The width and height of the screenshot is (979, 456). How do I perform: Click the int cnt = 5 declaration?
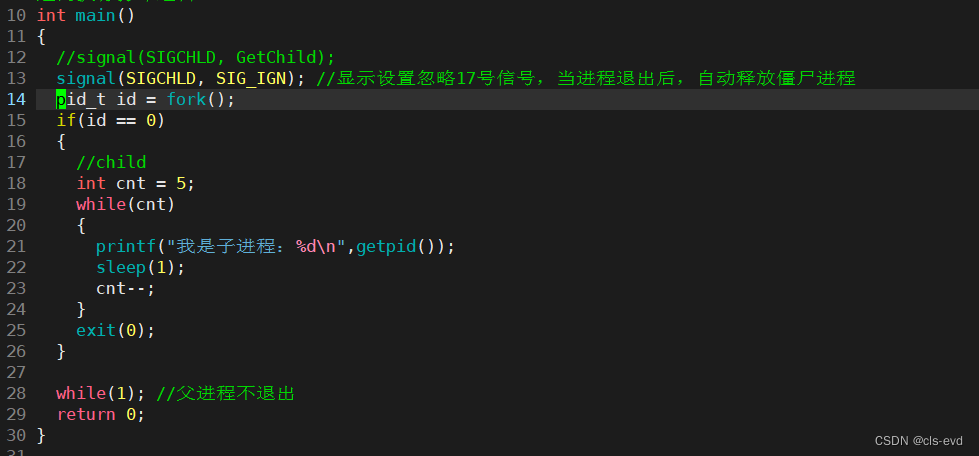tap(135, 184)
